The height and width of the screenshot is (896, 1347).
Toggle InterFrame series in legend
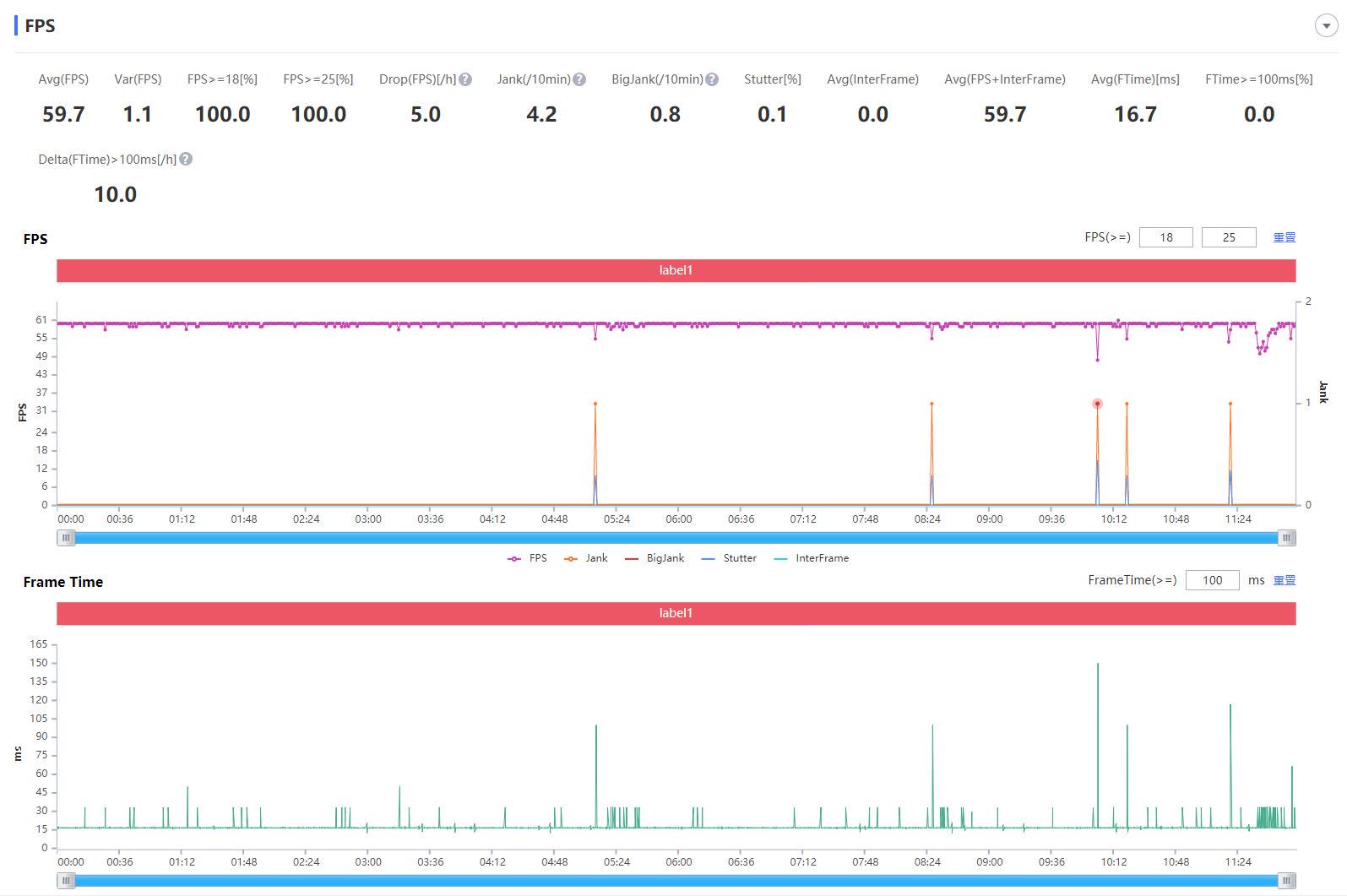[812, 558]
